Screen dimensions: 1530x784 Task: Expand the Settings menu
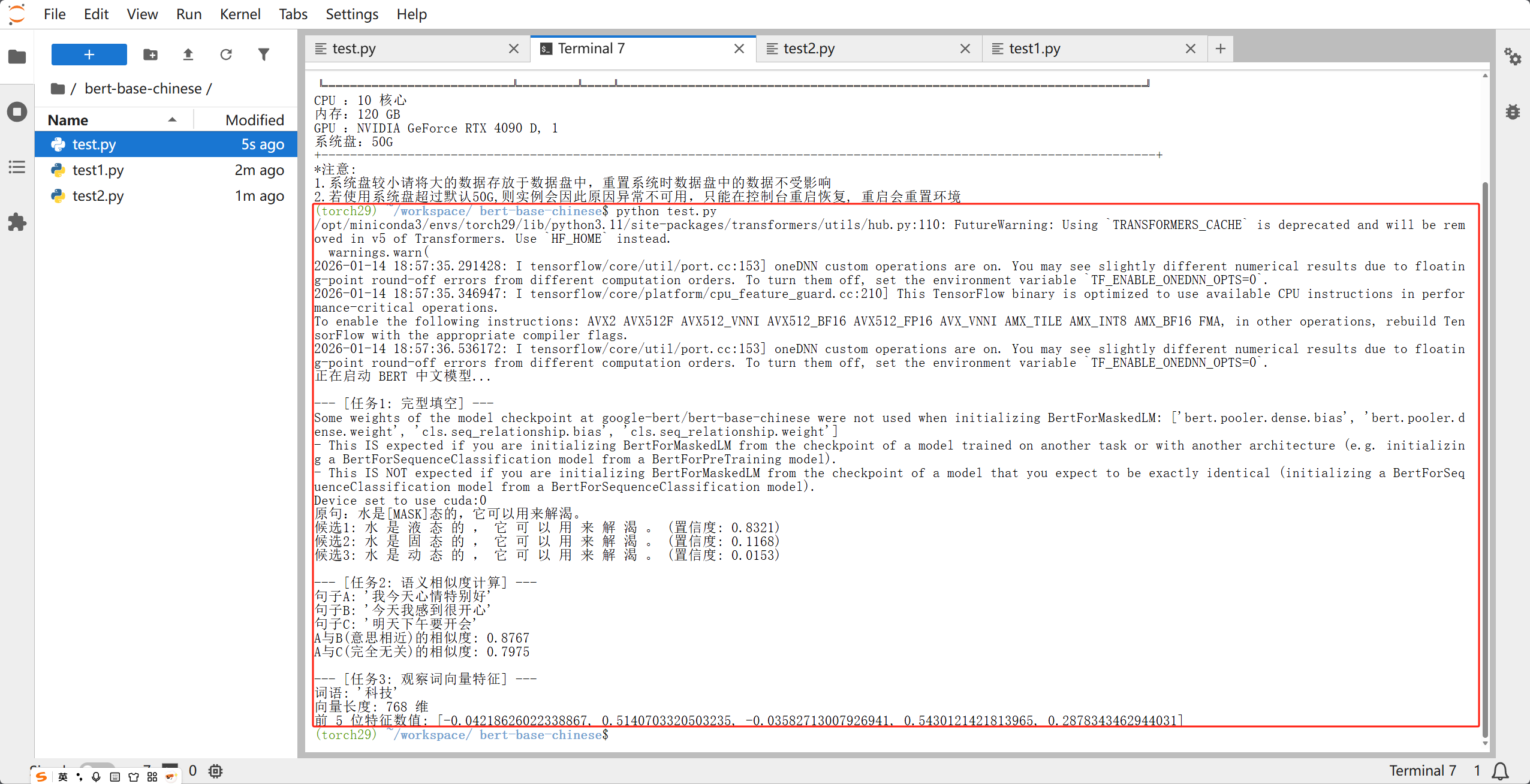coord(351,14)
